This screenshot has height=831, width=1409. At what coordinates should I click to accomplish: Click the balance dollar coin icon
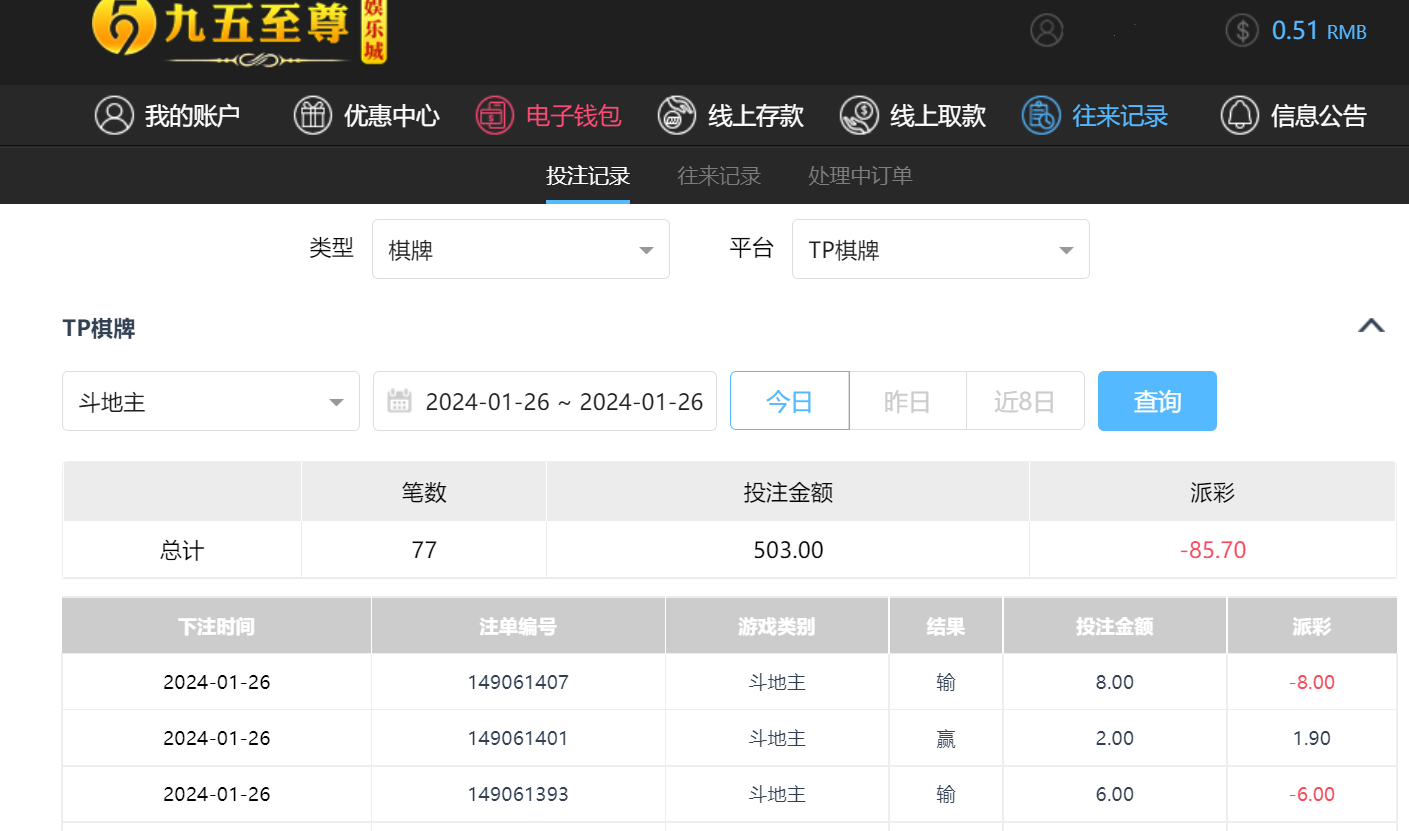[x=1242, y=30]
